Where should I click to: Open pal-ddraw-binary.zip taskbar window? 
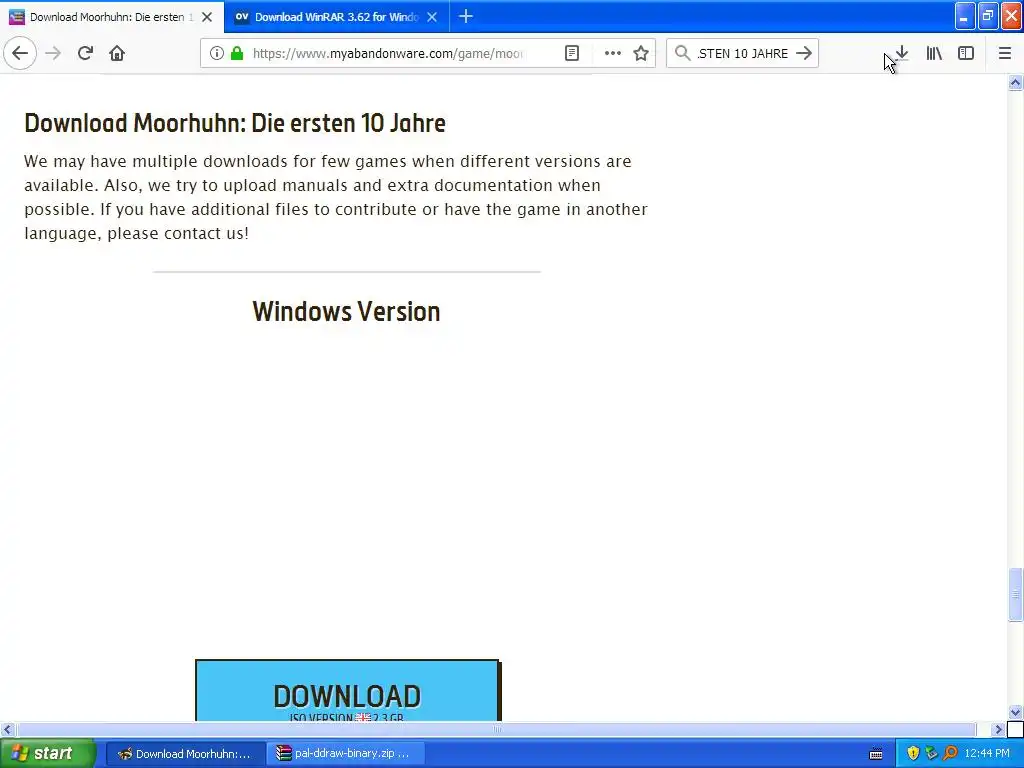347,754
